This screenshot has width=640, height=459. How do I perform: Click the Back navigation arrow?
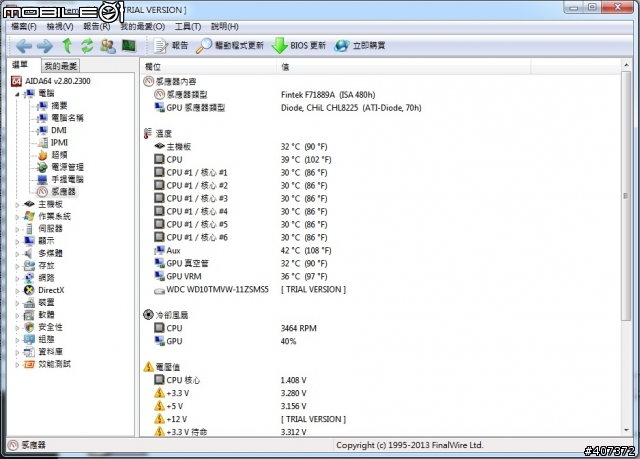click(x=24, y=46)
